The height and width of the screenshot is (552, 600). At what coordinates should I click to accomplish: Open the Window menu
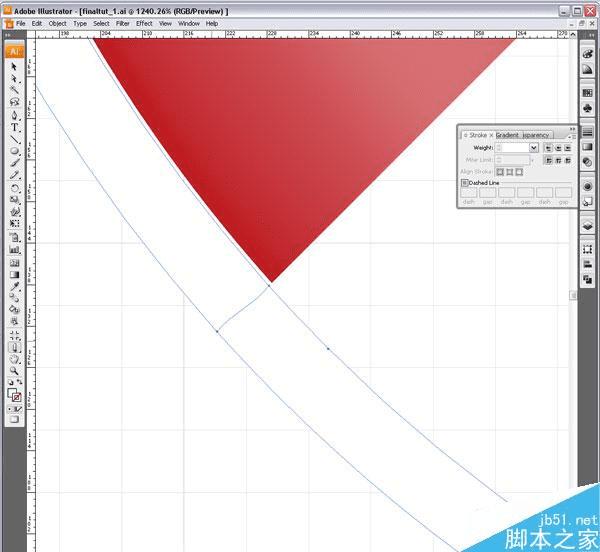pos(189,24)
